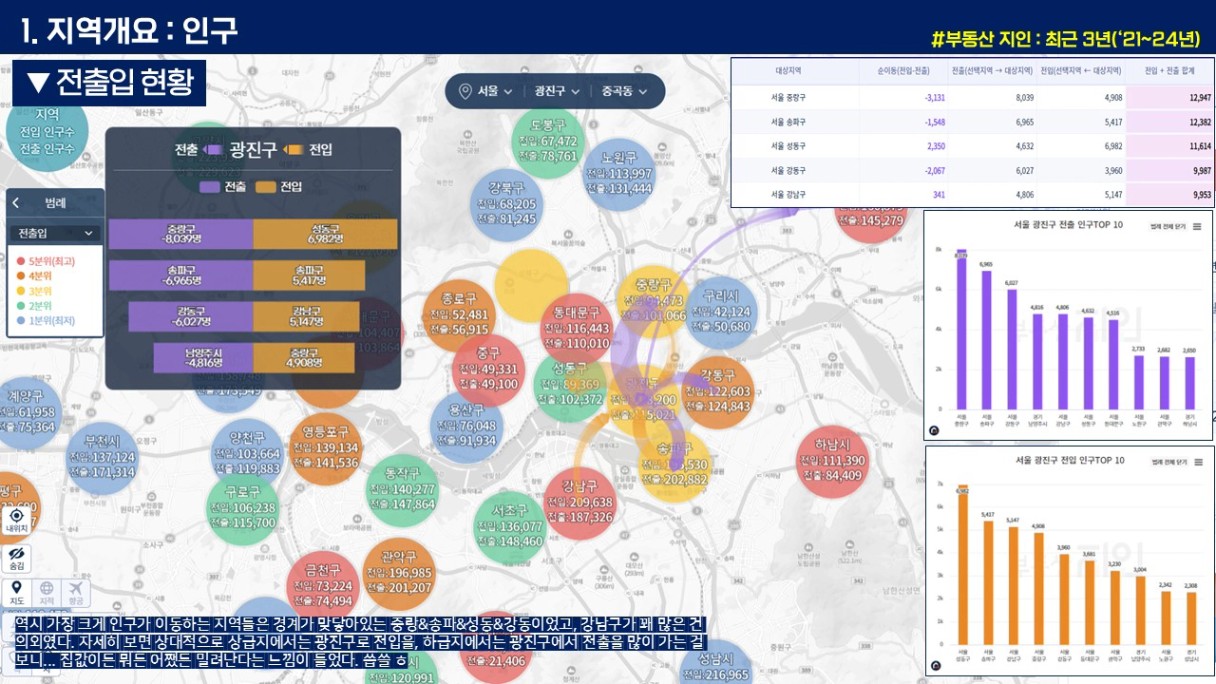1216x684 pixels.
Task: Click the 강동구 -6,027명 purple outflow bar
Action: (191, 316)
